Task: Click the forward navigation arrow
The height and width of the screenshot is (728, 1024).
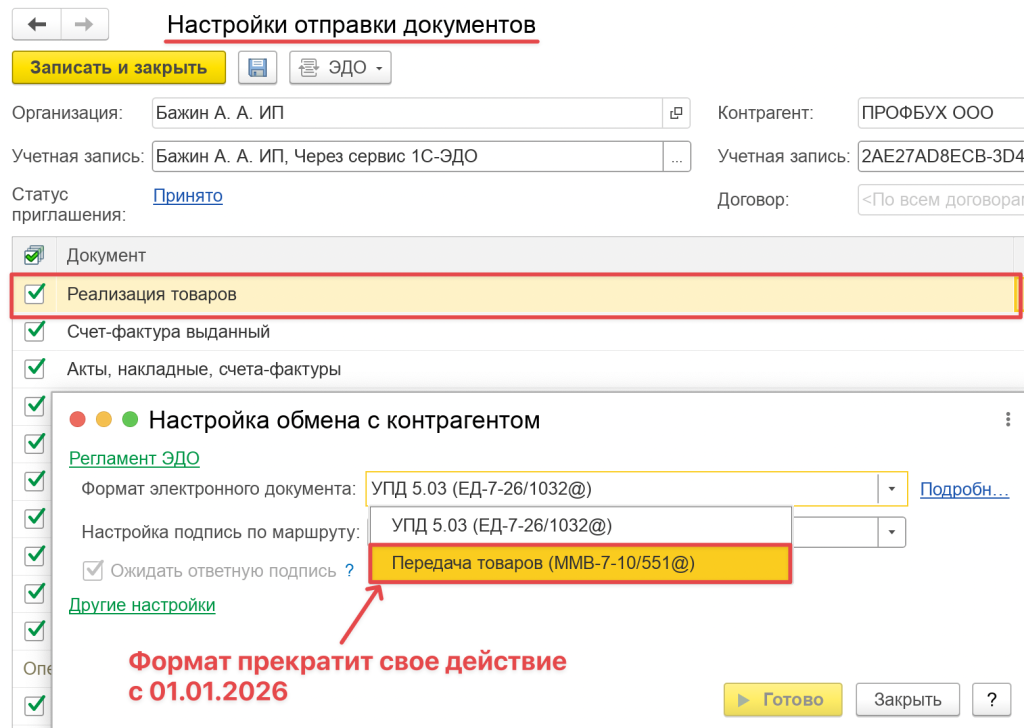Action: pyautogui.click(x=85, y=23)
